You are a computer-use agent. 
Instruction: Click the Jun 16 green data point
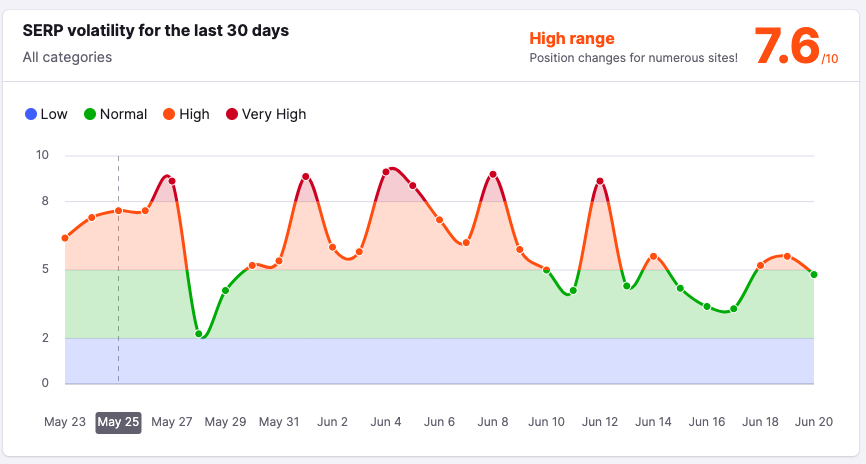[707, 307]
